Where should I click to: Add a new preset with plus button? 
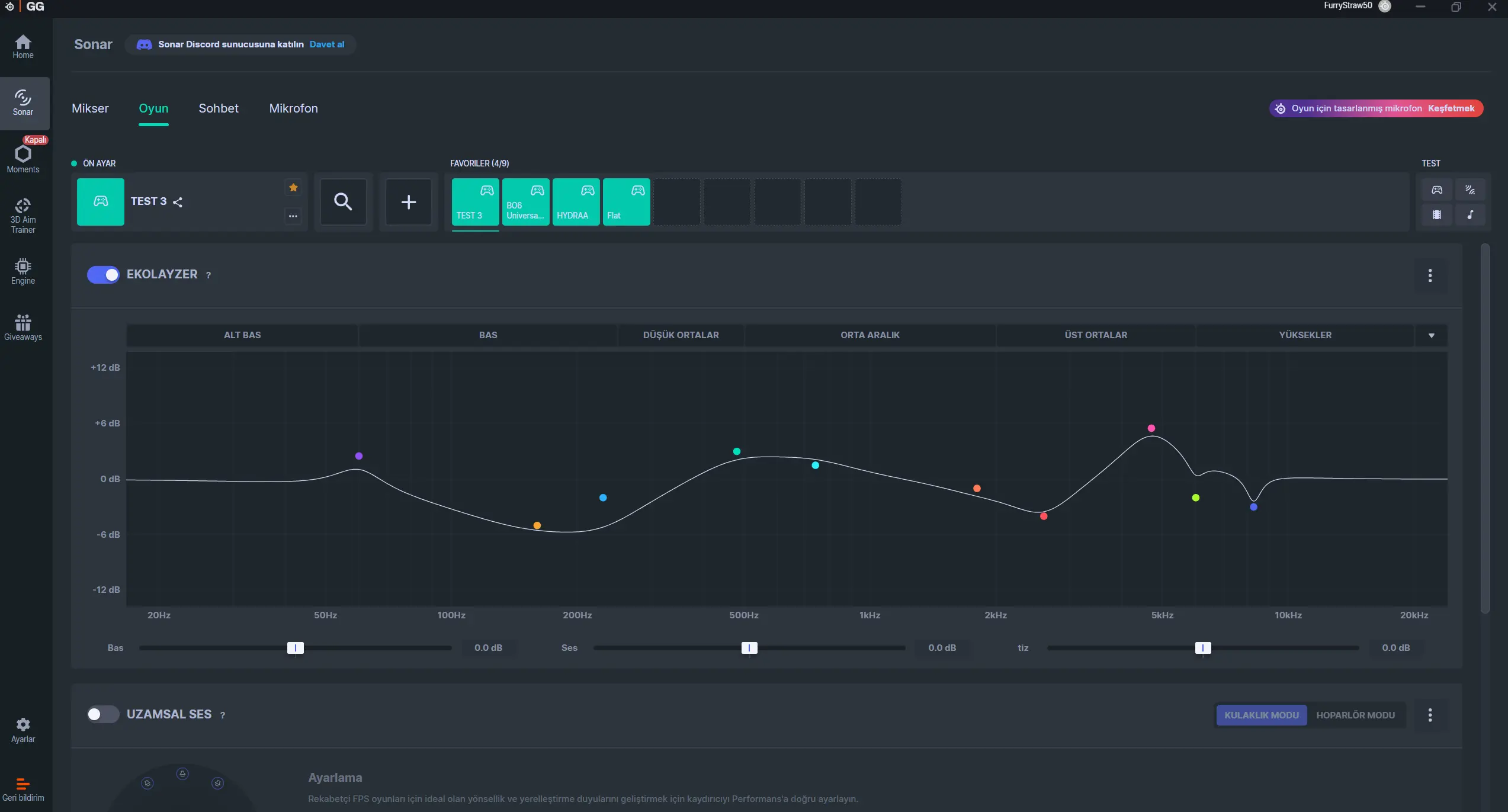pyautogui.click(x=409, y=202)
